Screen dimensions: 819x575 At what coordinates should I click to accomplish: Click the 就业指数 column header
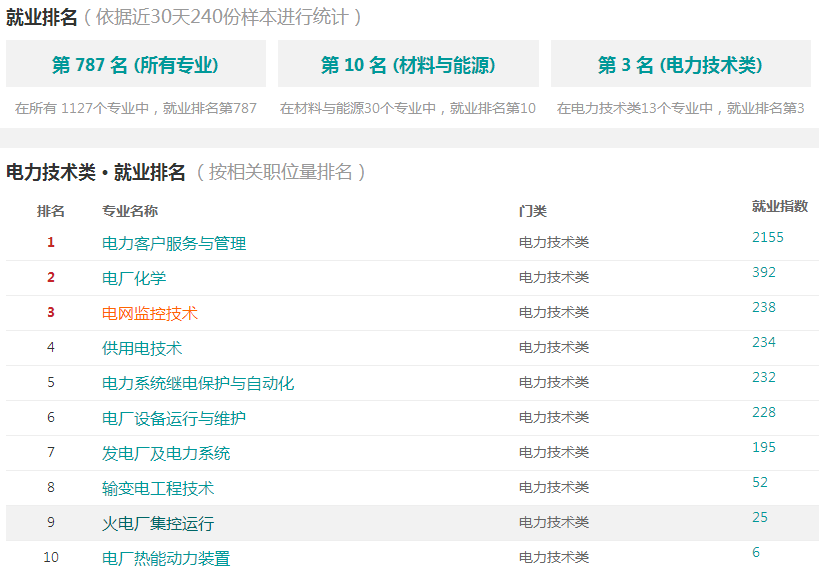780,206
